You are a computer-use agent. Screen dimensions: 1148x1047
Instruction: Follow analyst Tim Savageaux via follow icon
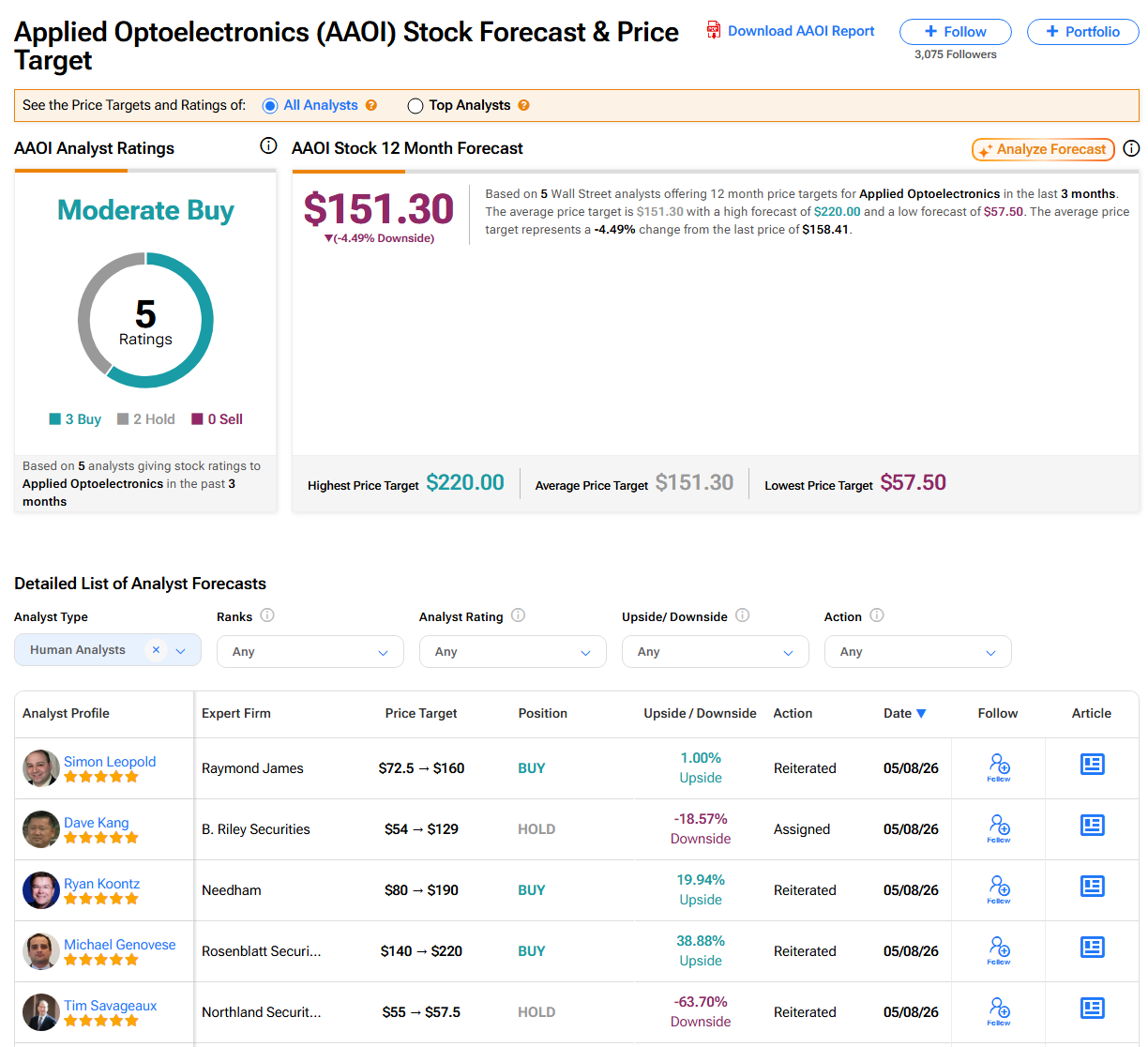click(999, 1010)
